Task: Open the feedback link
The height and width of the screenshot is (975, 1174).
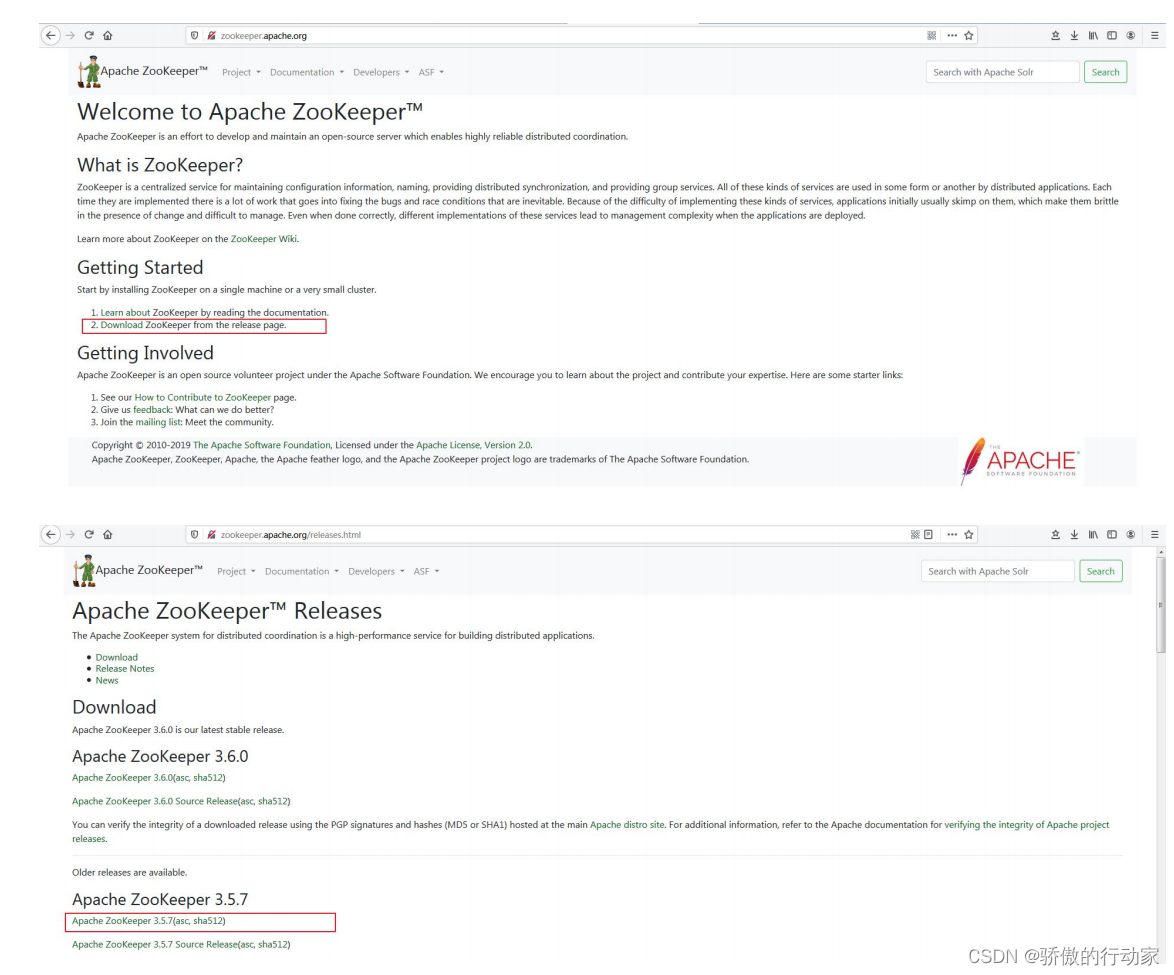Action: (153, 410)
